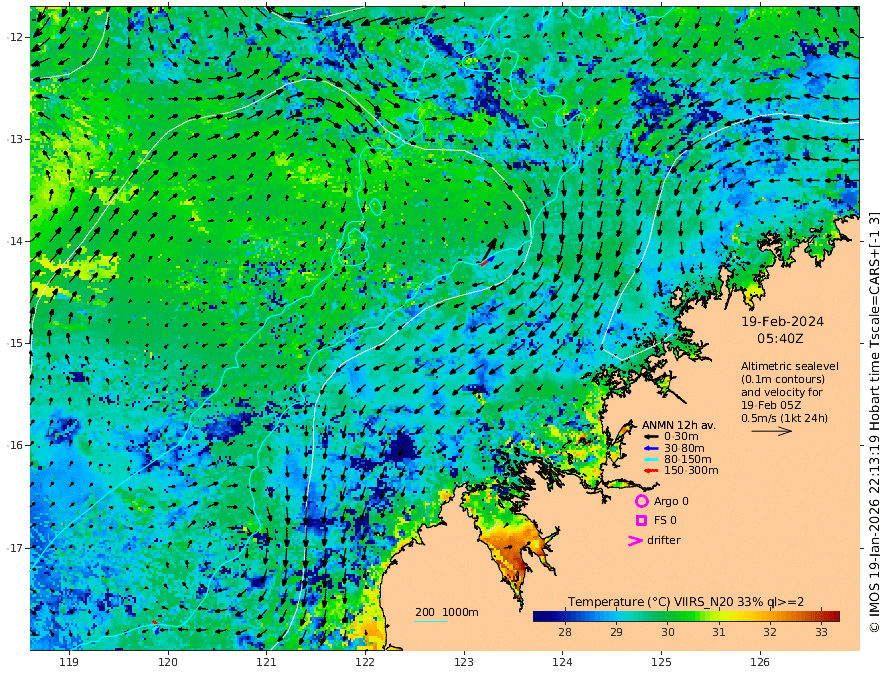This screenshot has height=680, width=880.
Task: Click colorbar tick label 32
Action: coord(770,632)
